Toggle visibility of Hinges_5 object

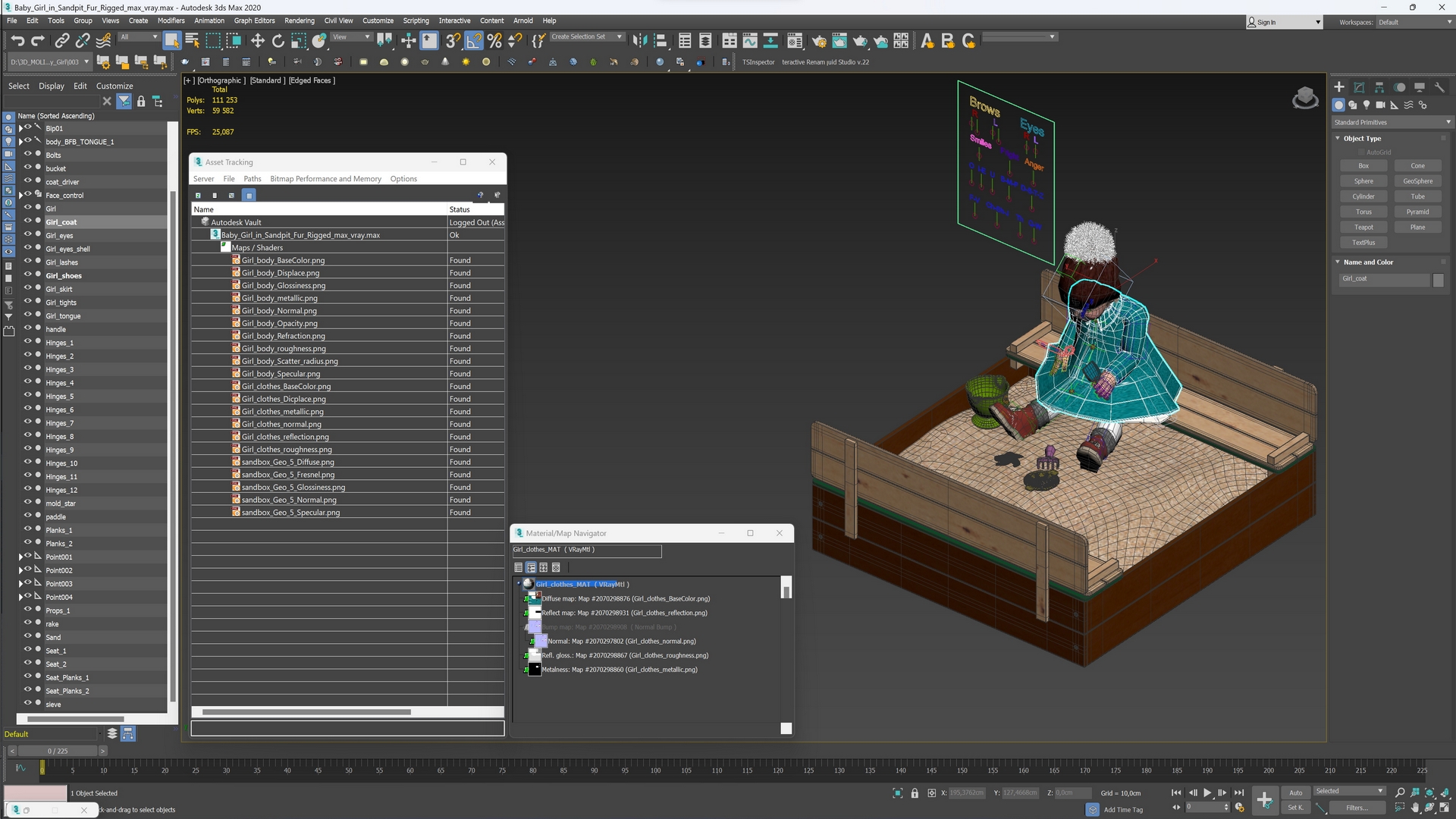27,395
